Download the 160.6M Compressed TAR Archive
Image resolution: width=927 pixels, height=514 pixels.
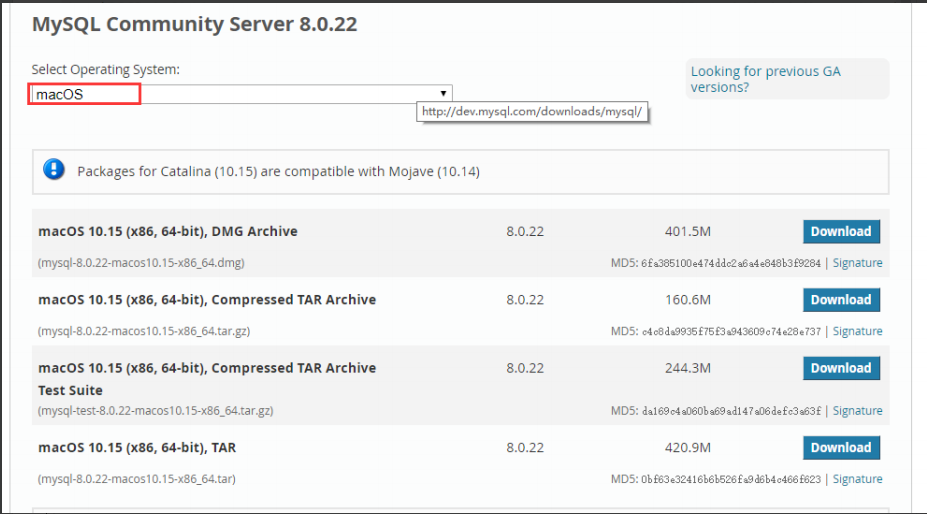[841, 300]
